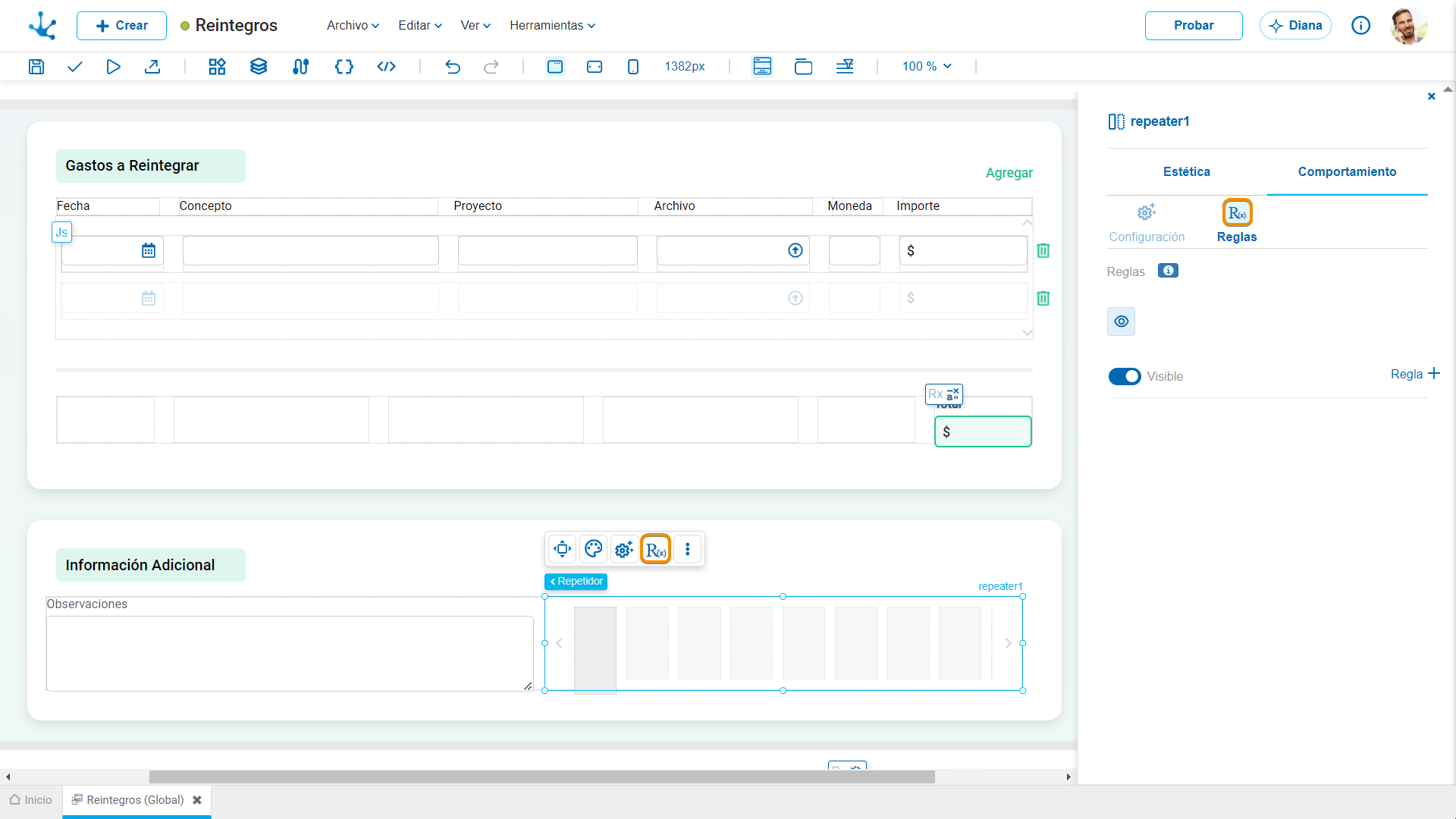
Task: Select the tablet viewport toggle icon
Action: (x=595, y=67)
